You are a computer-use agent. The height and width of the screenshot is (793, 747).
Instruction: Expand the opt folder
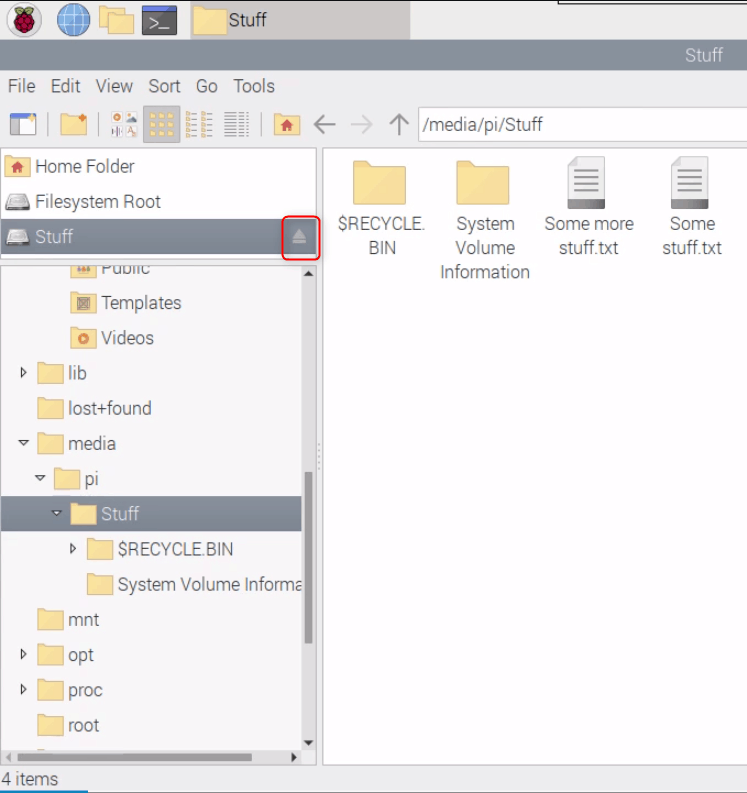(23, 654)
